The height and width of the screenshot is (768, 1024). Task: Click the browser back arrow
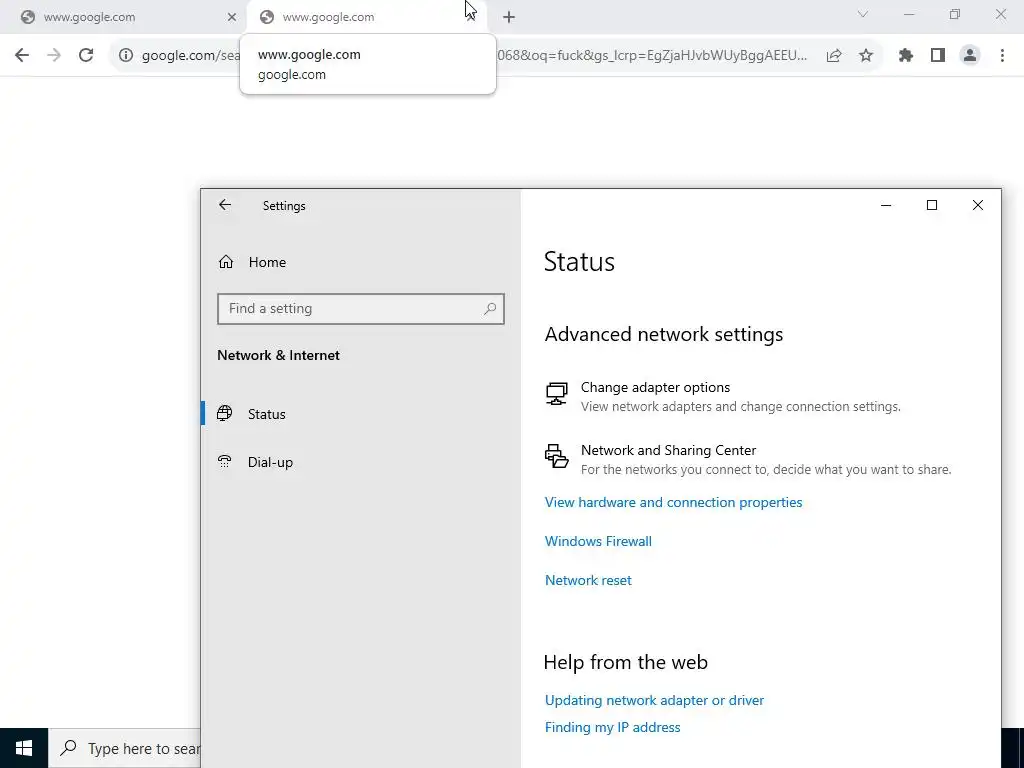pos(22,56)
